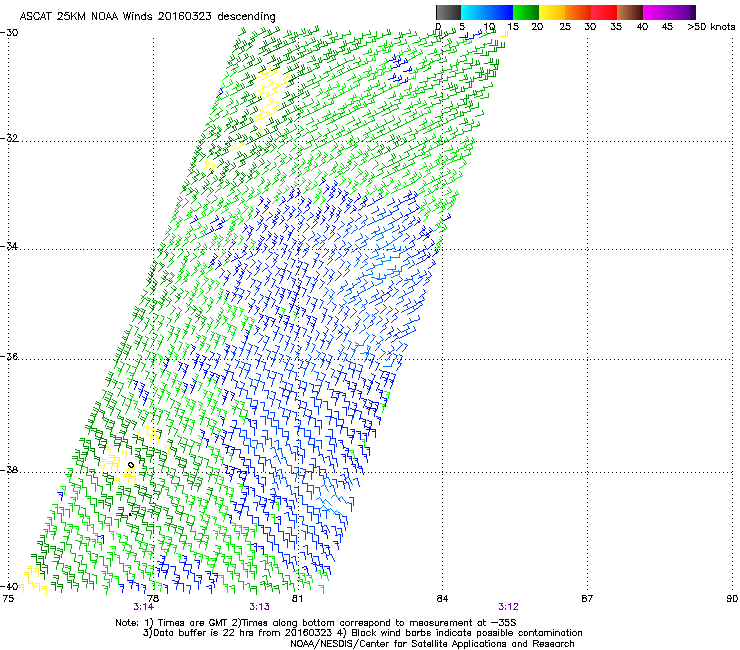Select the cyan-blue 5-15 knots color band
Viewport: 740px width, 650px height.
(x=487, y=12)
